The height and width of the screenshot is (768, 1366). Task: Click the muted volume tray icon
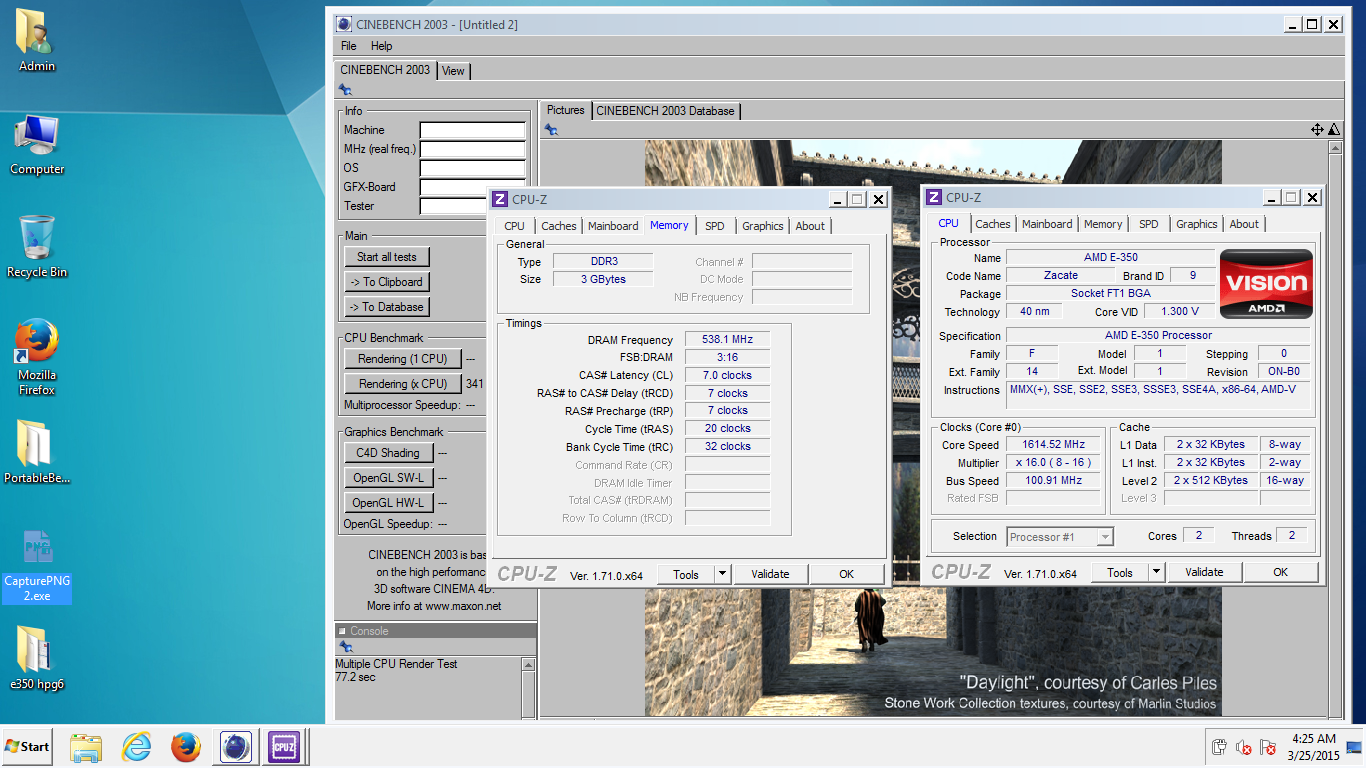1244,747
